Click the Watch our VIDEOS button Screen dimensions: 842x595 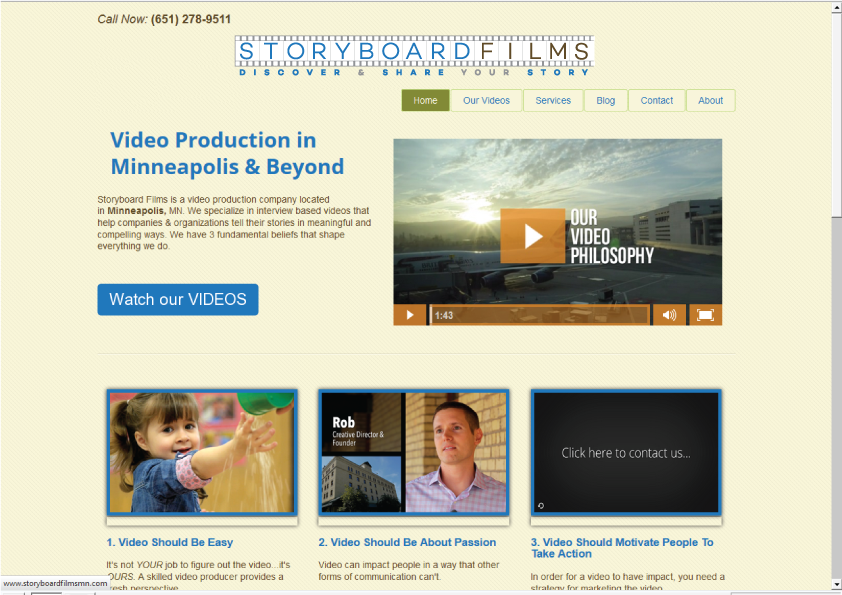[178, 299]
